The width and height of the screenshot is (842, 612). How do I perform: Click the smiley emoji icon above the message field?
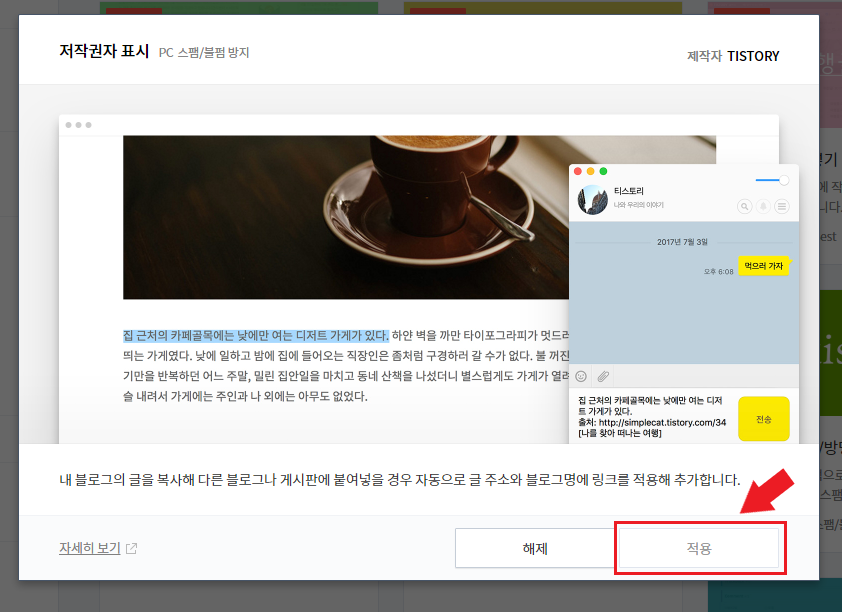pos(581,375)
